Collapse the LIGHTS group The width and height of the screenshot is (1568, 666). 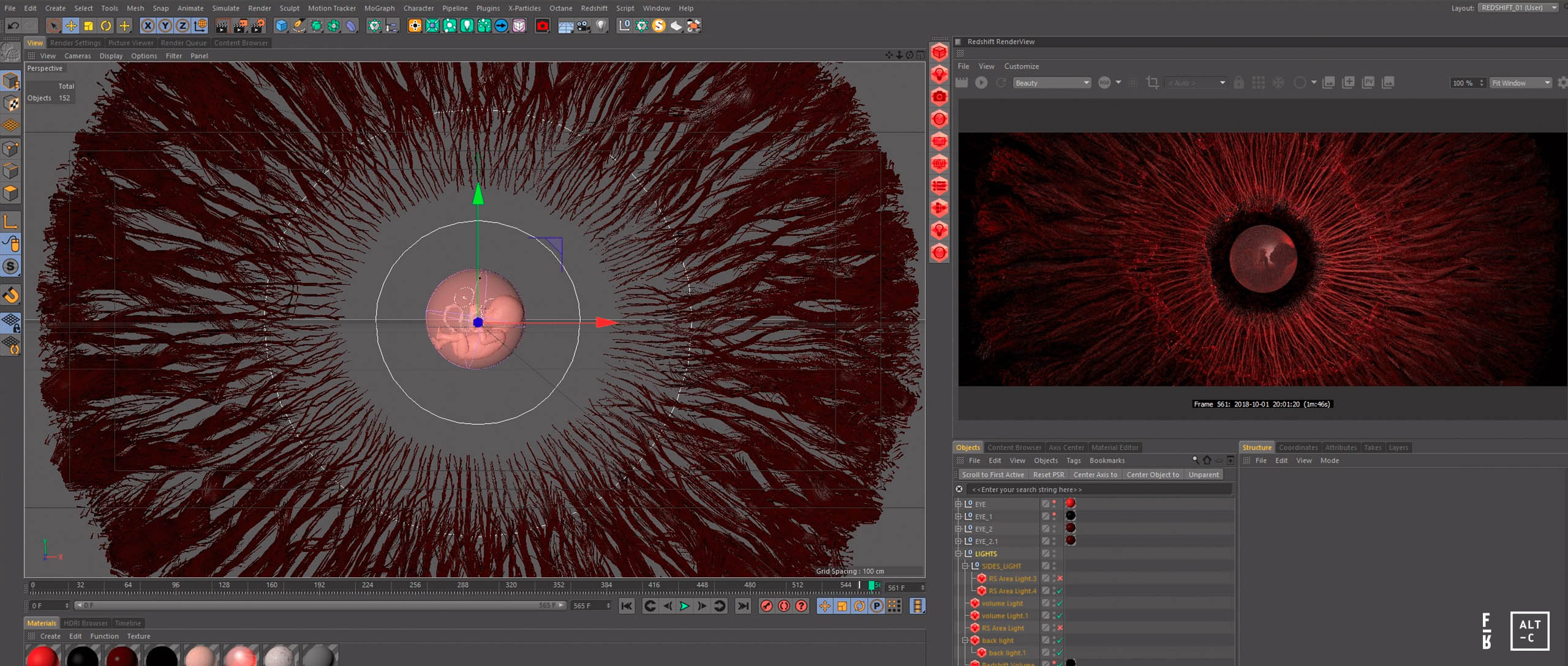959,554
